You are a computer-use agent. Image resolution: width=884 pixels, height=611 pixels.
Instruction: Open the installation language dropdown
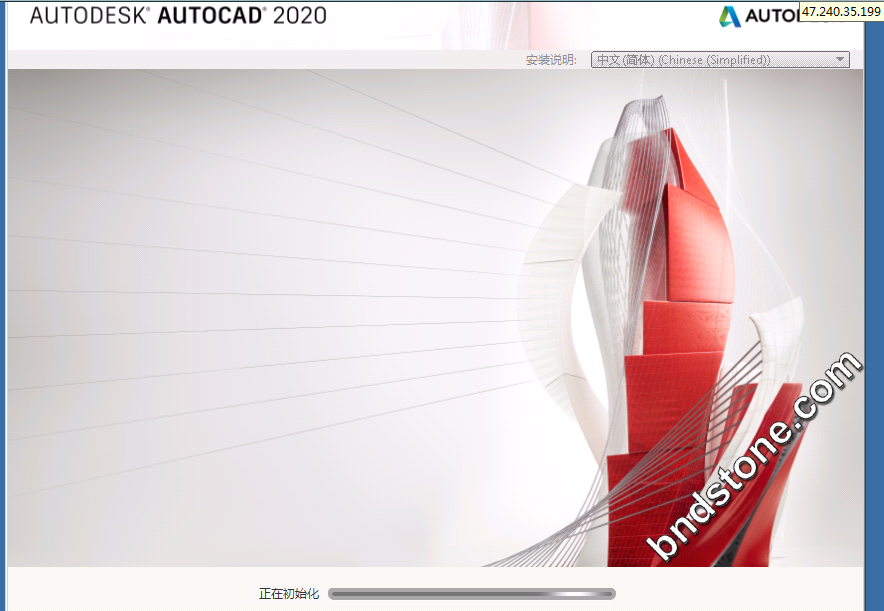(720, 60)
